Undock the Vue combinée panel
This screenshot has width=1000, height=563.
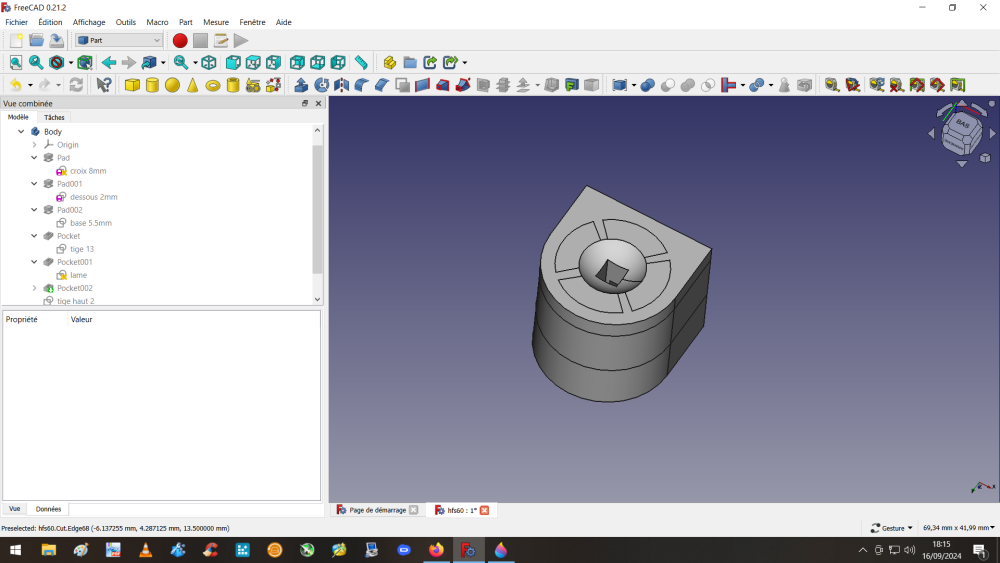tap(305, 103)
